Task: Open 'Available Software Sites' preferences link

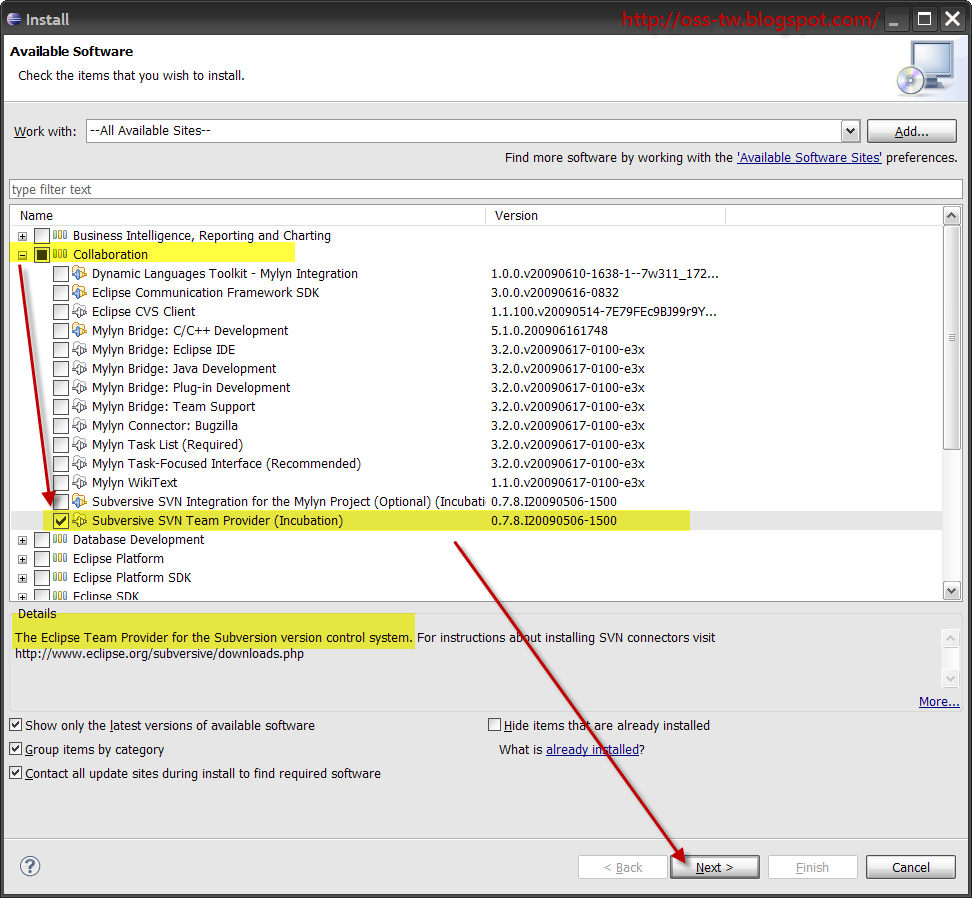Action: (x=809, y=157)
